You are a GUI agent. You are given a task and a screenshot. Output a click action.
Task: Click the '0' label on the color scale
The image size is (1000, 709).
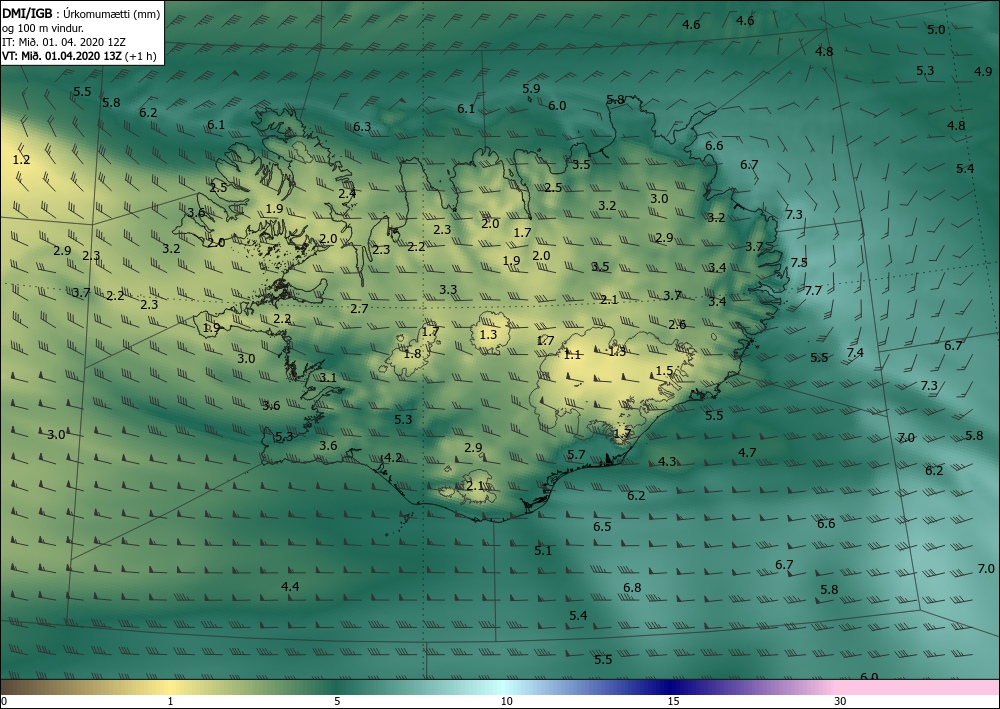pyautogui.click(x=4, y=701)
